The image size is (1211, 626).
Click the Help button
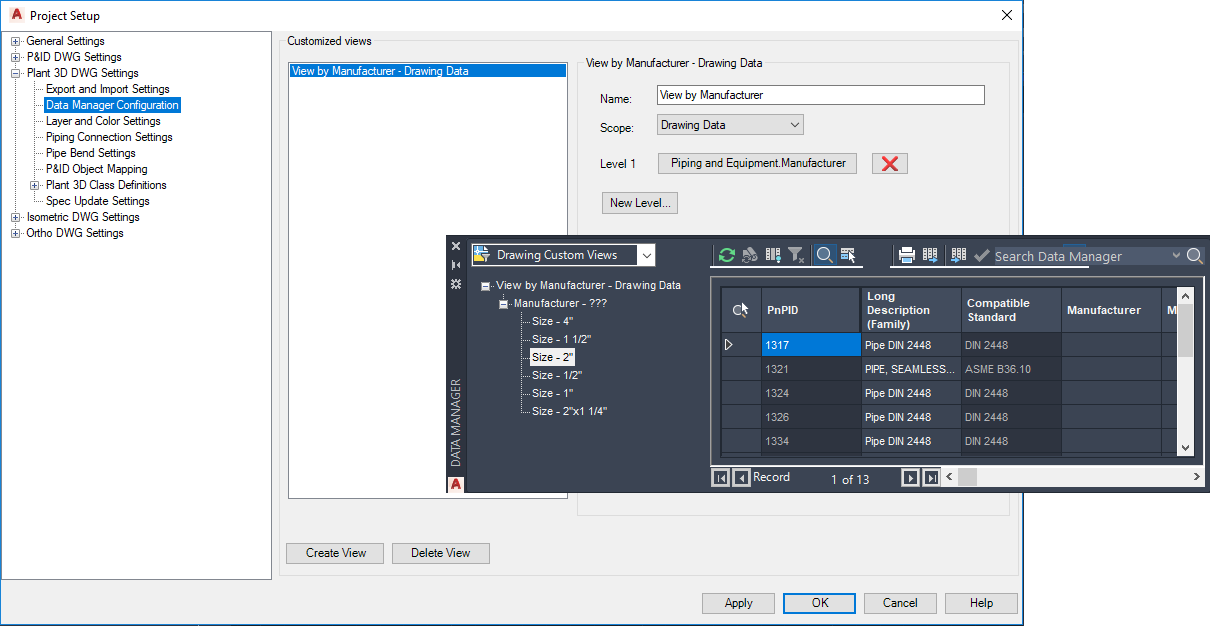[x=981, y=603]
